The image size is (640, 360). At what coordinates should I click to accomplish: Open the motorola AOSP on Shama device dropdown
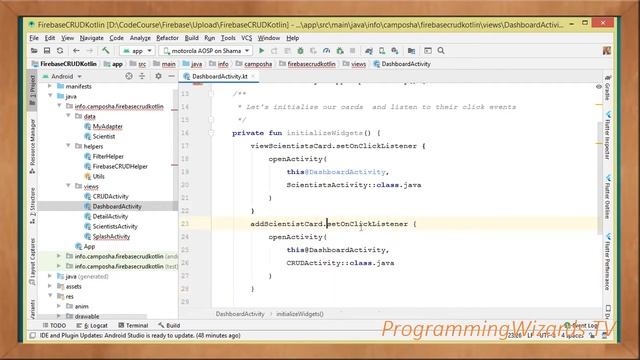coord(206,51)
